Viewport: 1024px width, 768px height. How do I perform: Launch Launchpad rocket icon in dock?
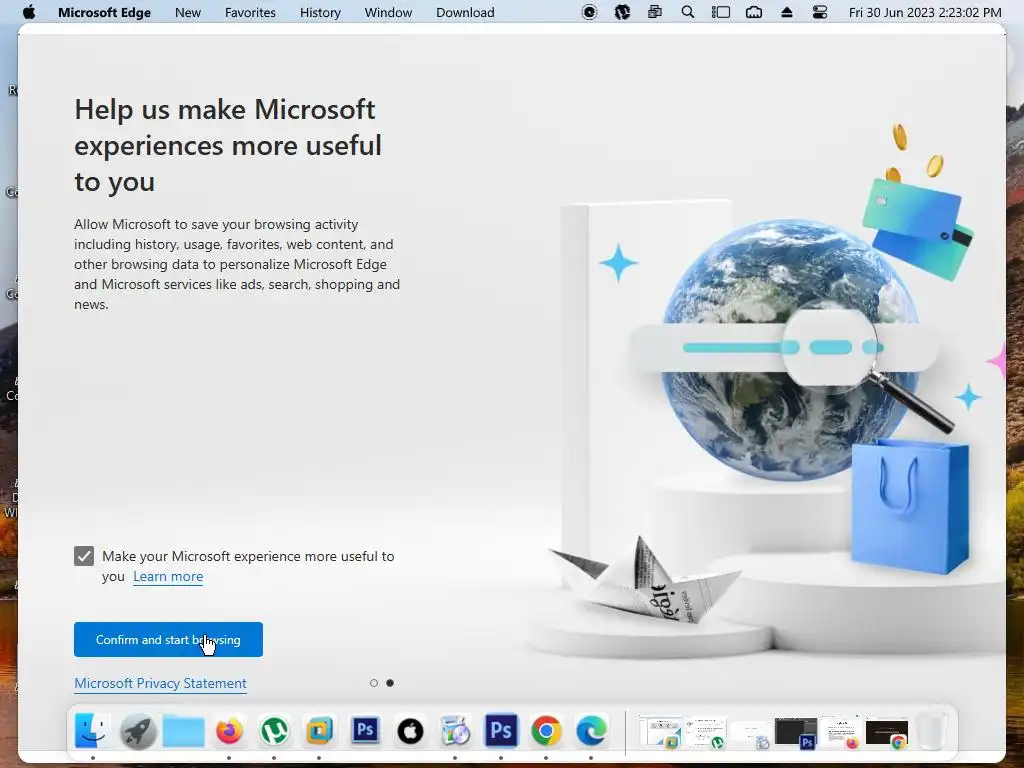pyautogui.click(x=138, y=731)
